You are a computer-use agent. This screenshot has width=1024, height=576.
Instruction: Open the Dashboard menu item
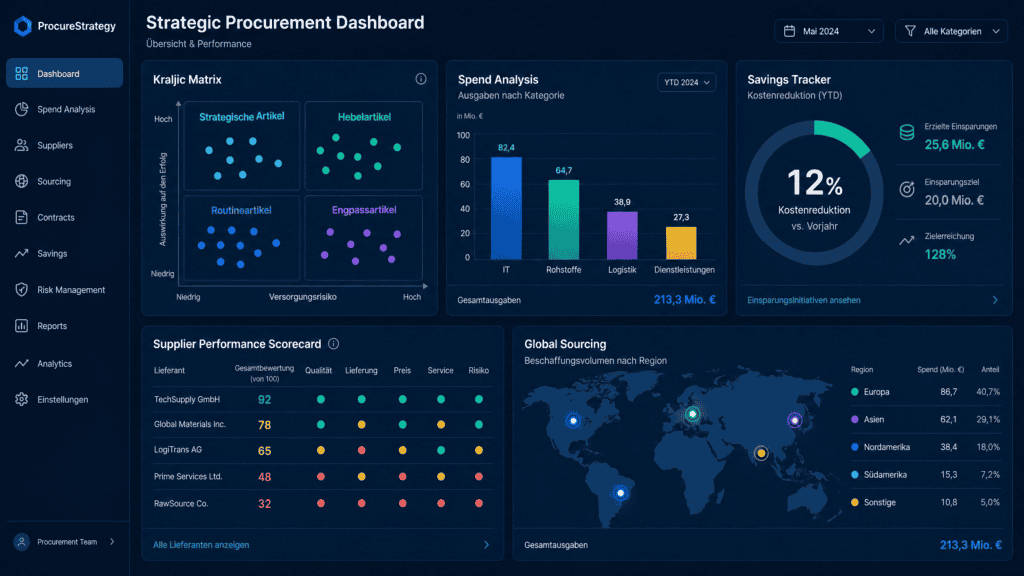point(65,73)
